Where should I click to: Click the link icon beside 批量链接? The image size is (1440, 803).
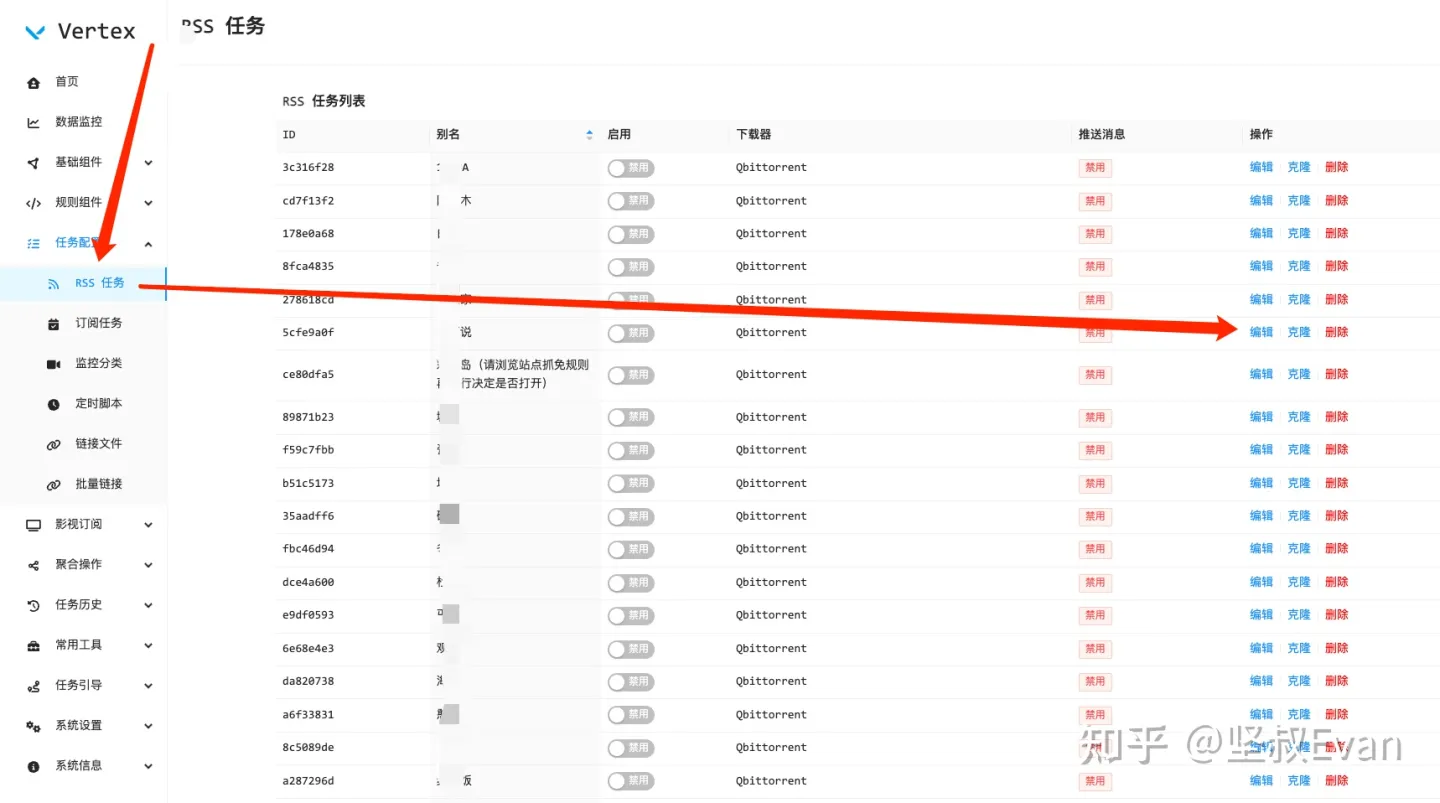pyautogui.click(x=54, y=484)
